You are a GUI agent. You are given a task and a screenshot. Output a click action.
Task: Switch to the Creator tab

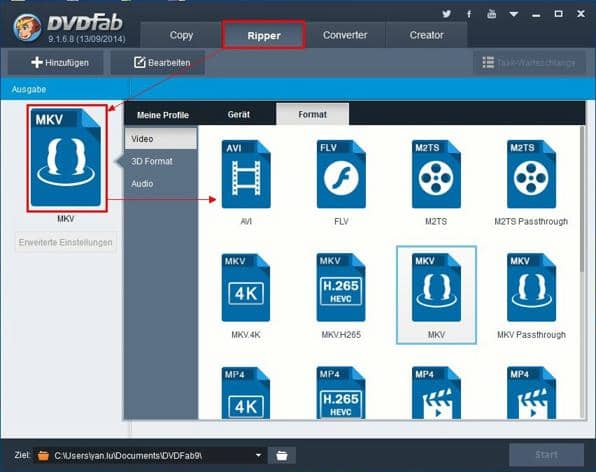(x=426, y=35)
